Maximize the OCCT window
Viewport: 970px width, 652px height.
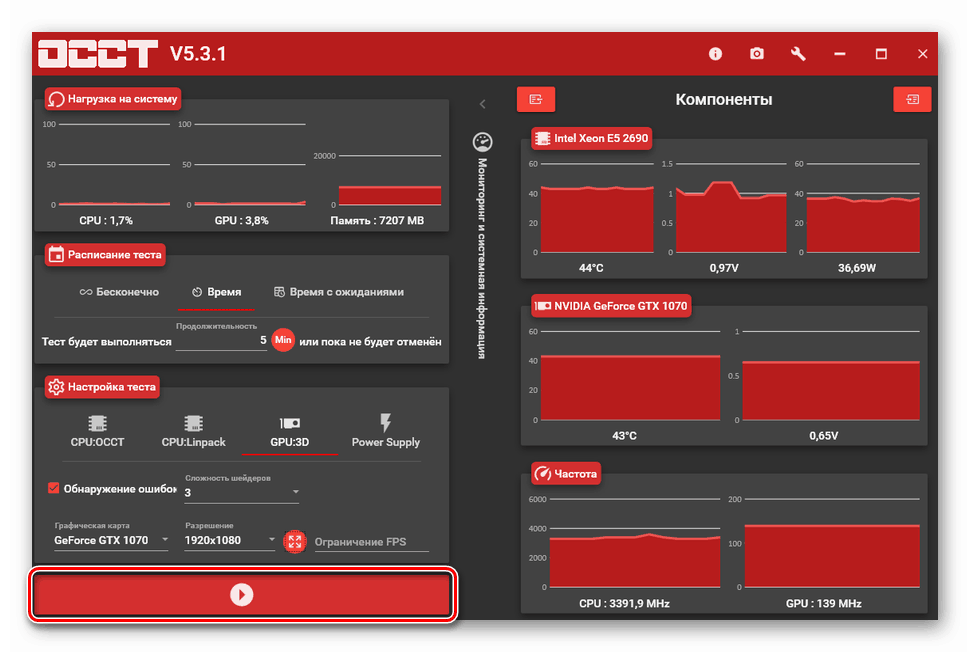tap(881, 54)
